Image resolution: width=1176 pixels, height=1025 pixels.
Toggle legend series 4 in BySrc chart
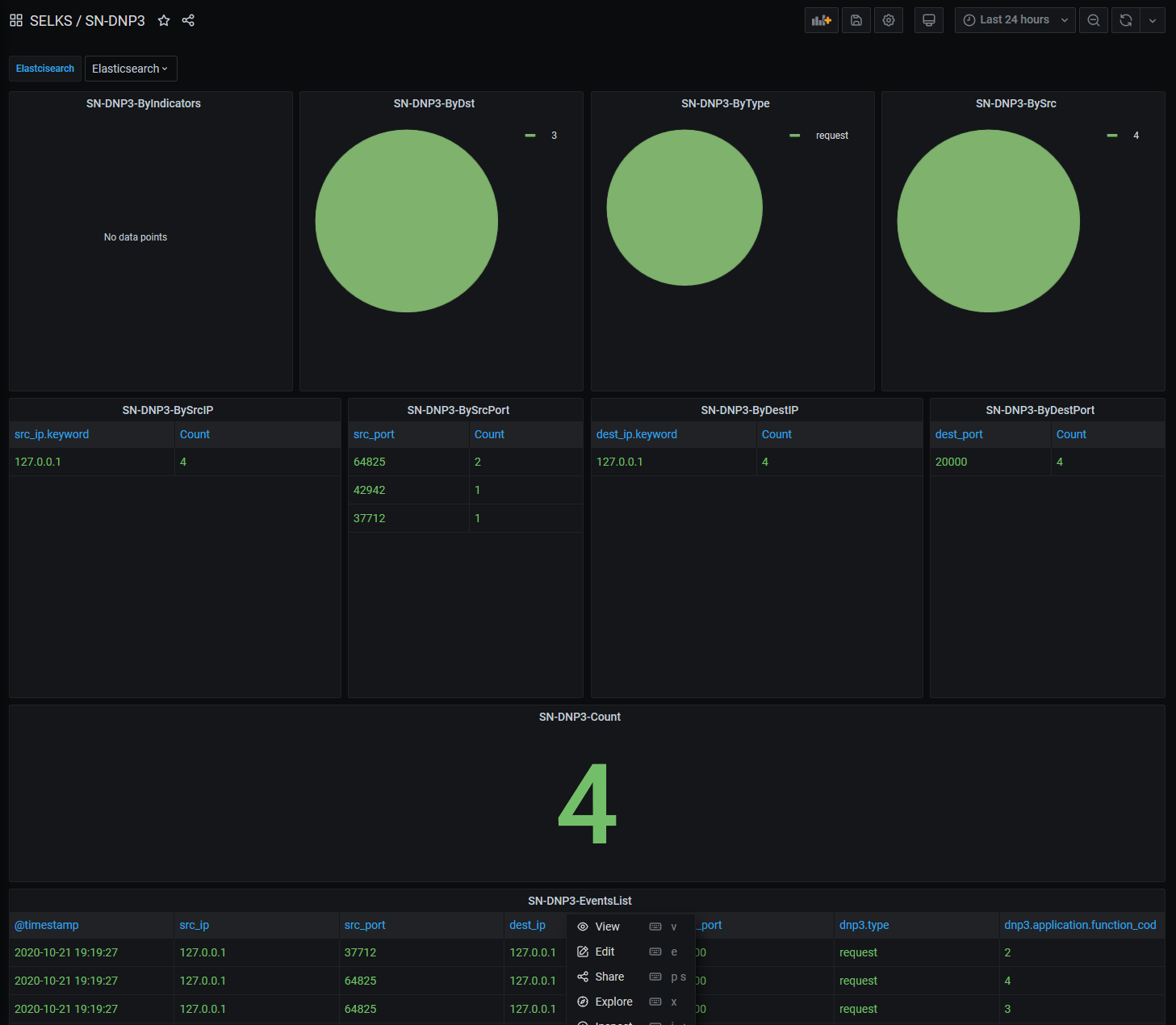pyautogui.click(x=1136, y=136)
